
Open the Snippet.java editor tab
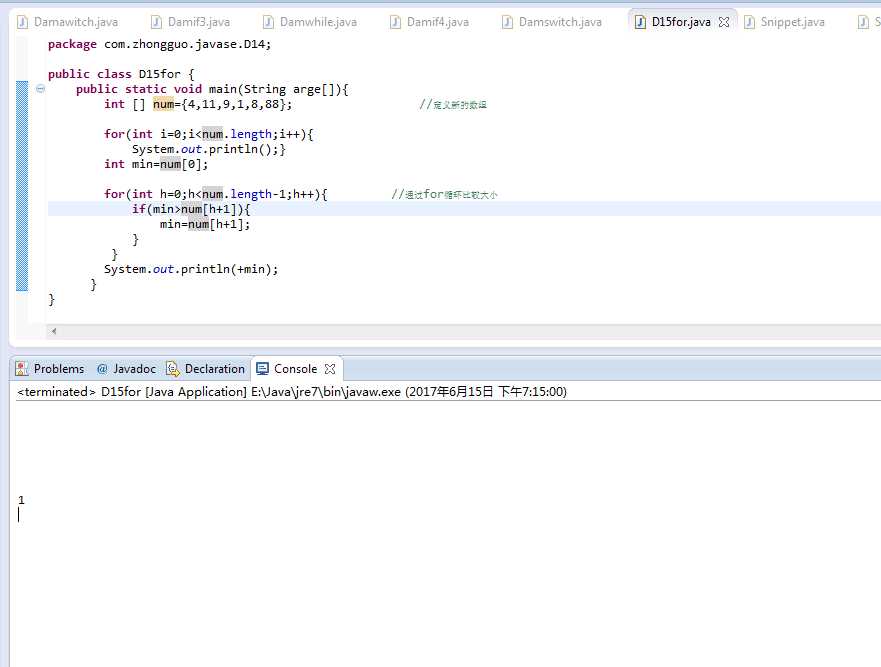[x=785, y=22]
